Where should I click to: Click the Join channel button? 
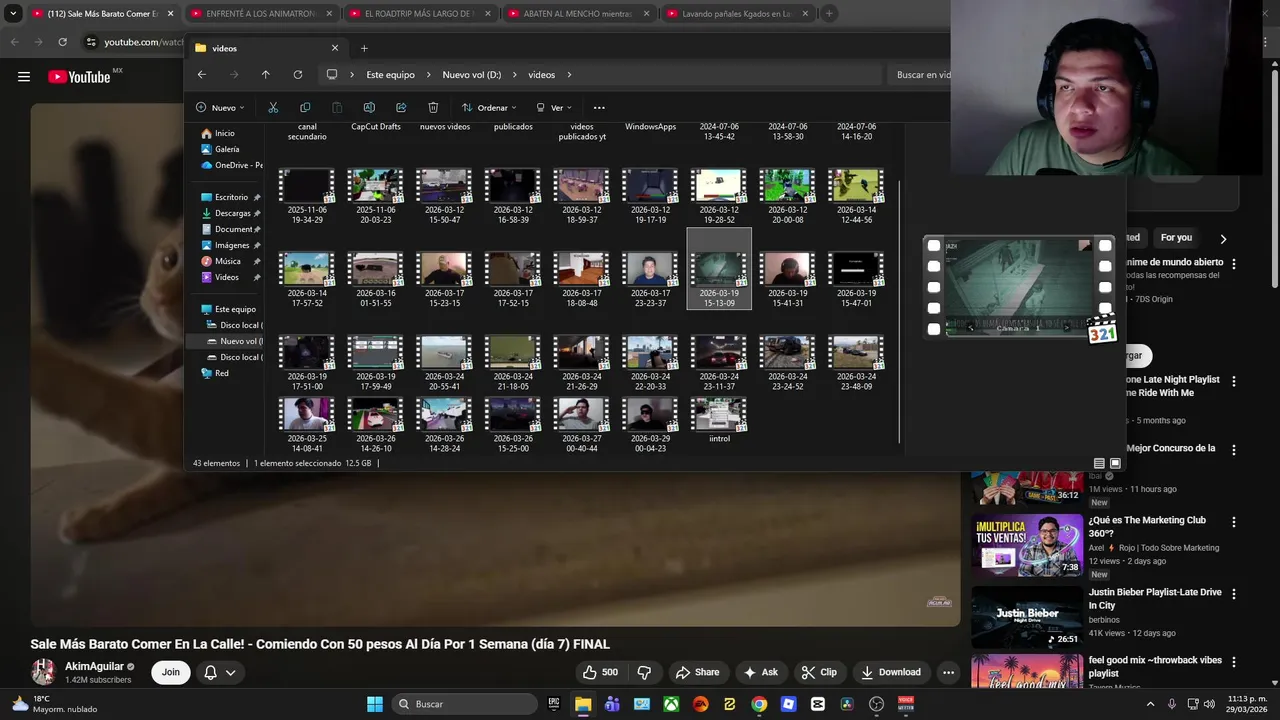click(171, 672)
